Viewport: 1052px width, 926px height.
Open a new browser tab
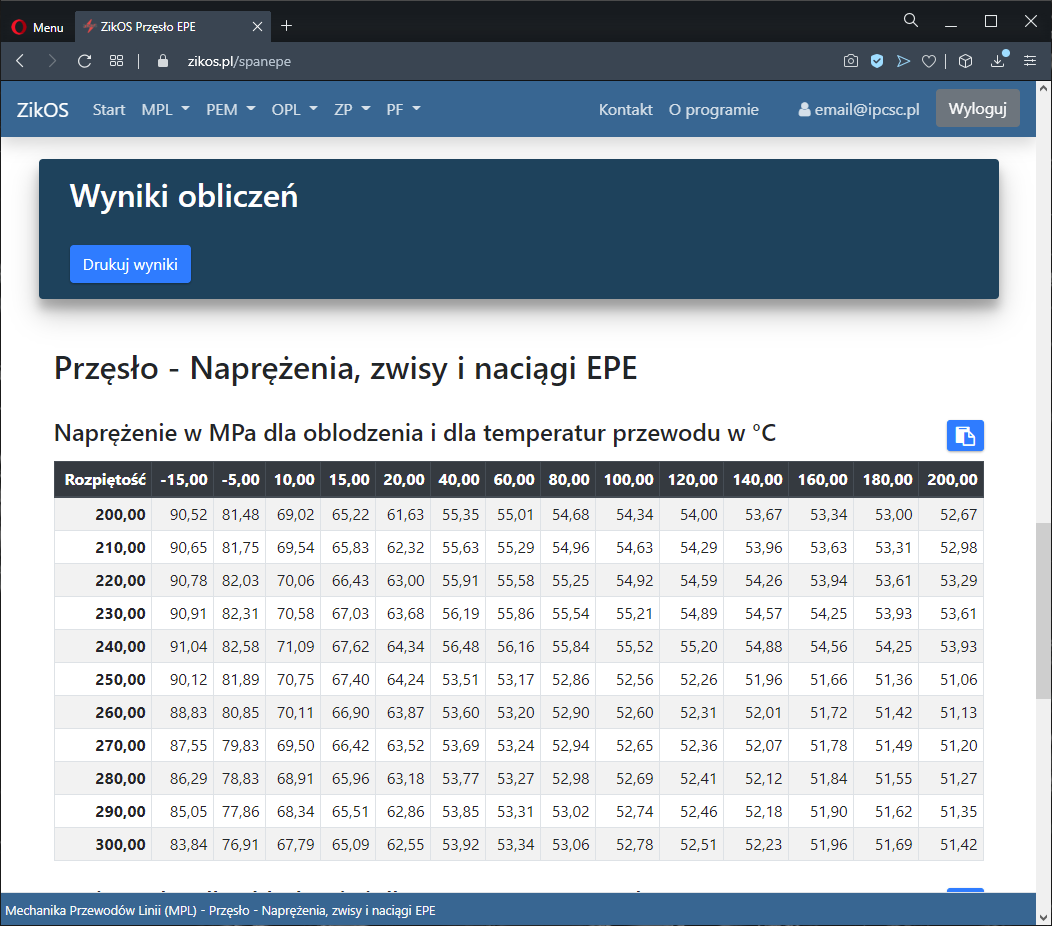click(x=287, y=26)
